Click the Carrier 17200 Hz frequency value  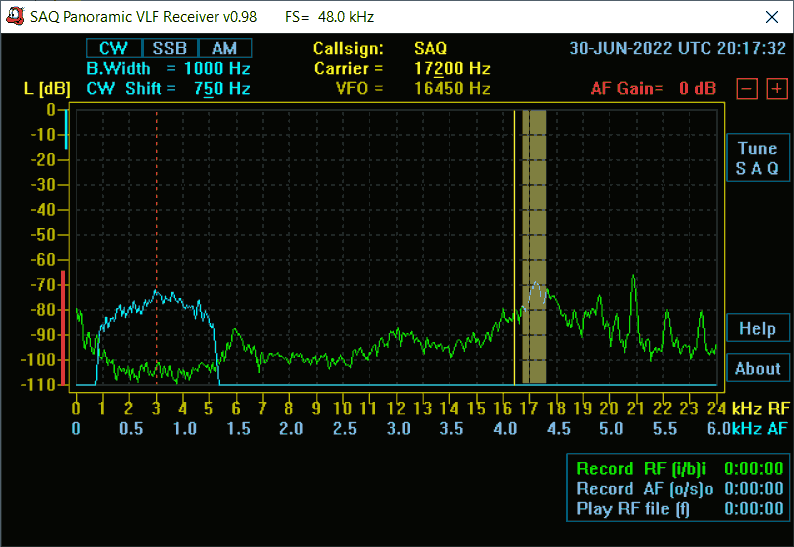pyautogui.click(x=452, y=69)
